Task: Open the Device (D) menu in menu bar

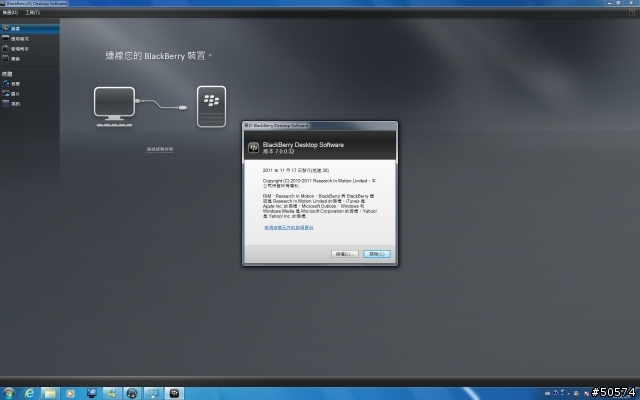Action: pos(10,13)
